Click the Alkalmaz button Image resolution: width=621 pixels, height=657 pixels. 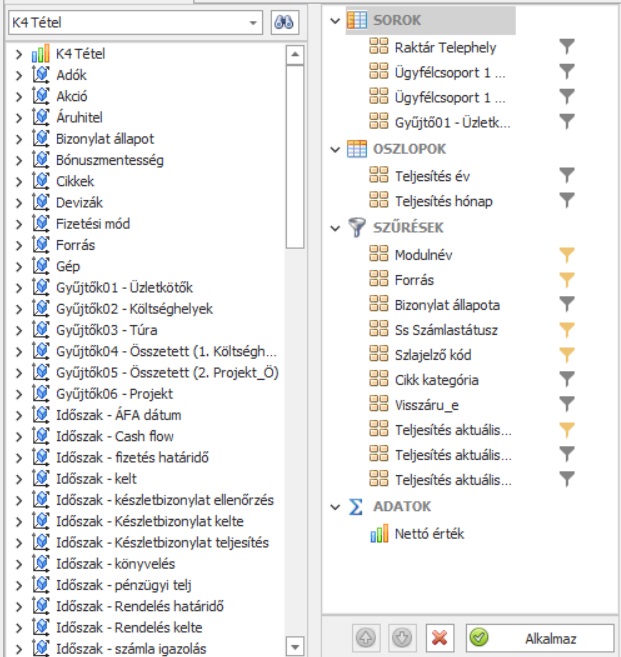pyautogui.click(x=539, y=638)
